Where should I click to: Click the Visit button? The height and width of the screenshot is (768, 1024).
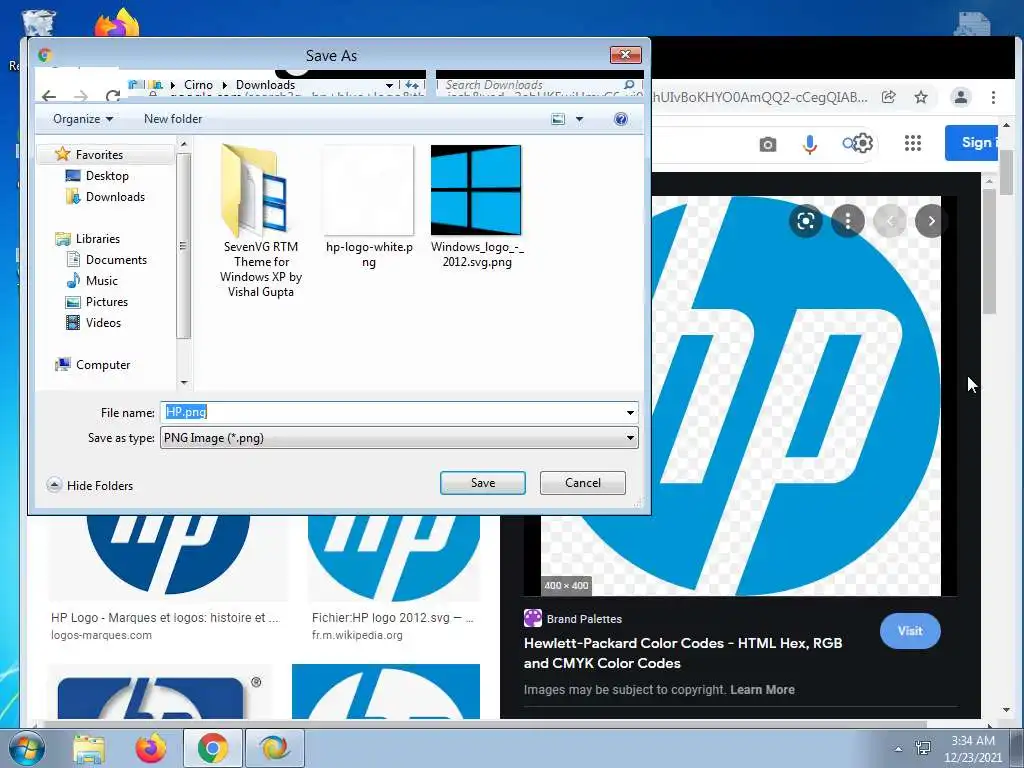pyautogui.click(x=910, y=631)
